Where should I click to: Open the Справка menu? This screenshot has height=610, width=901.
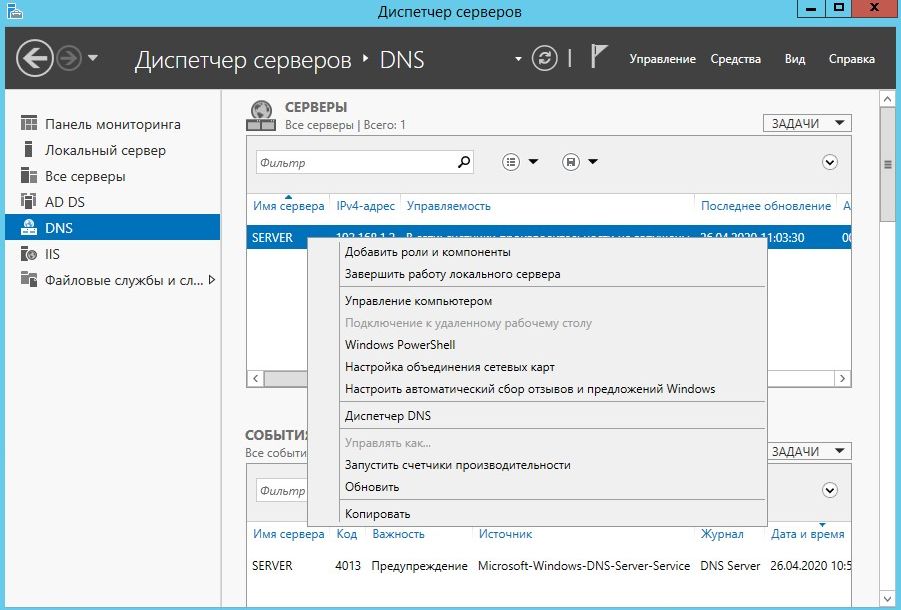click(x=852, y=59)
